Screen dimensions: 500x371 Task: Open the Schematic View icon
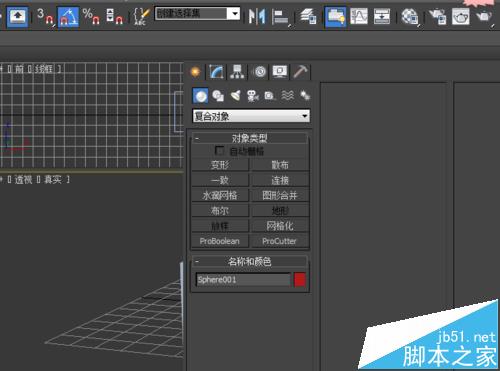click(x=382, y=17)
